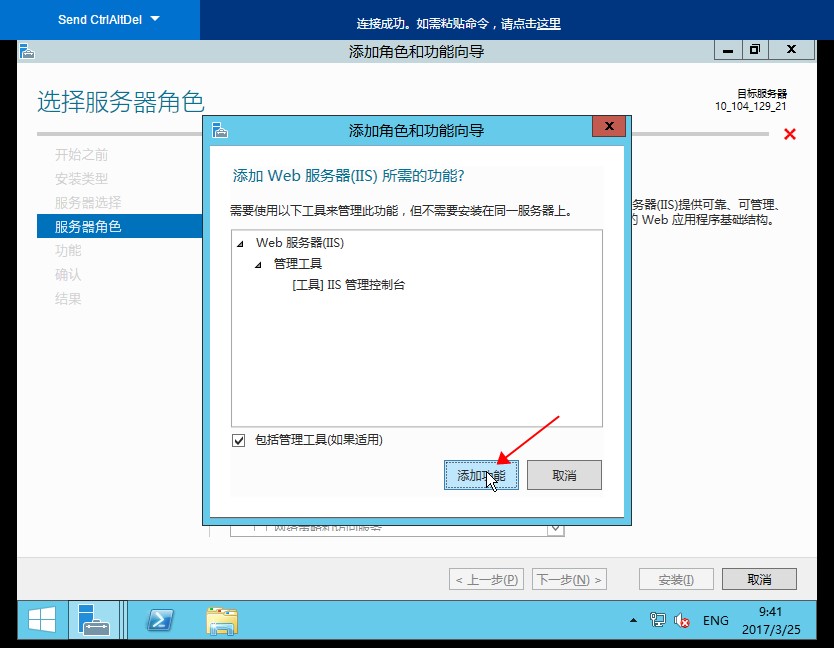The image size is (834, 648).
Task: Click the scroll down arrow behind the dialog
Action: [555, 528]
